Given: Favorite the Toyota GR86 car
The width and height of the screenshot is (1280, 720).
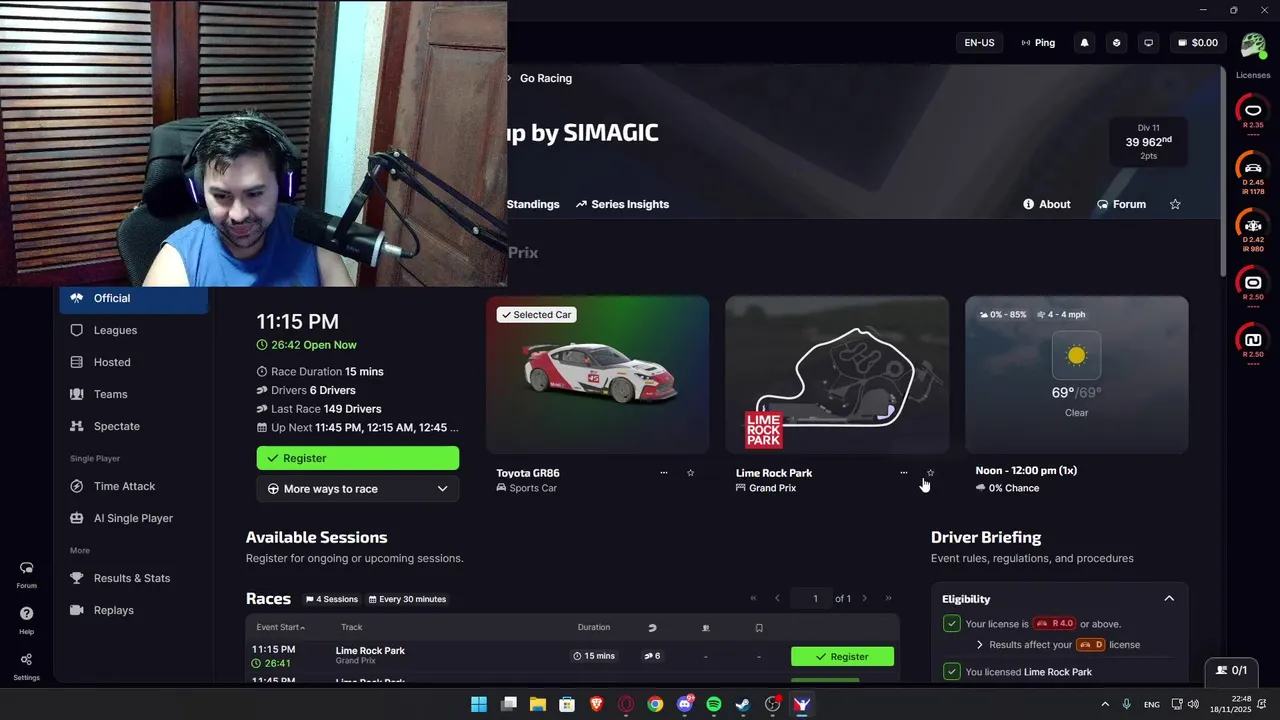Looking at the screenshot, I should [690, 473].
